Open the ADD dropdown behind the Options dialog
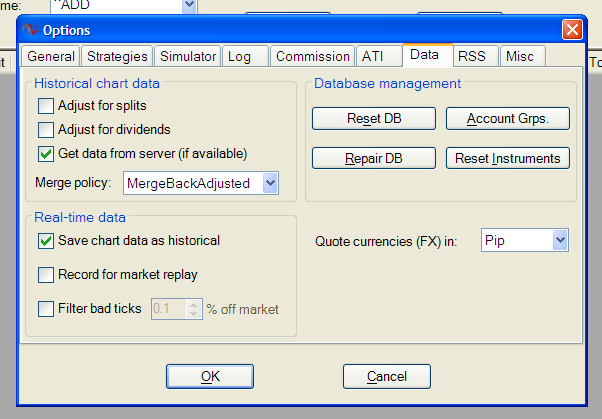 pos(189,5)
